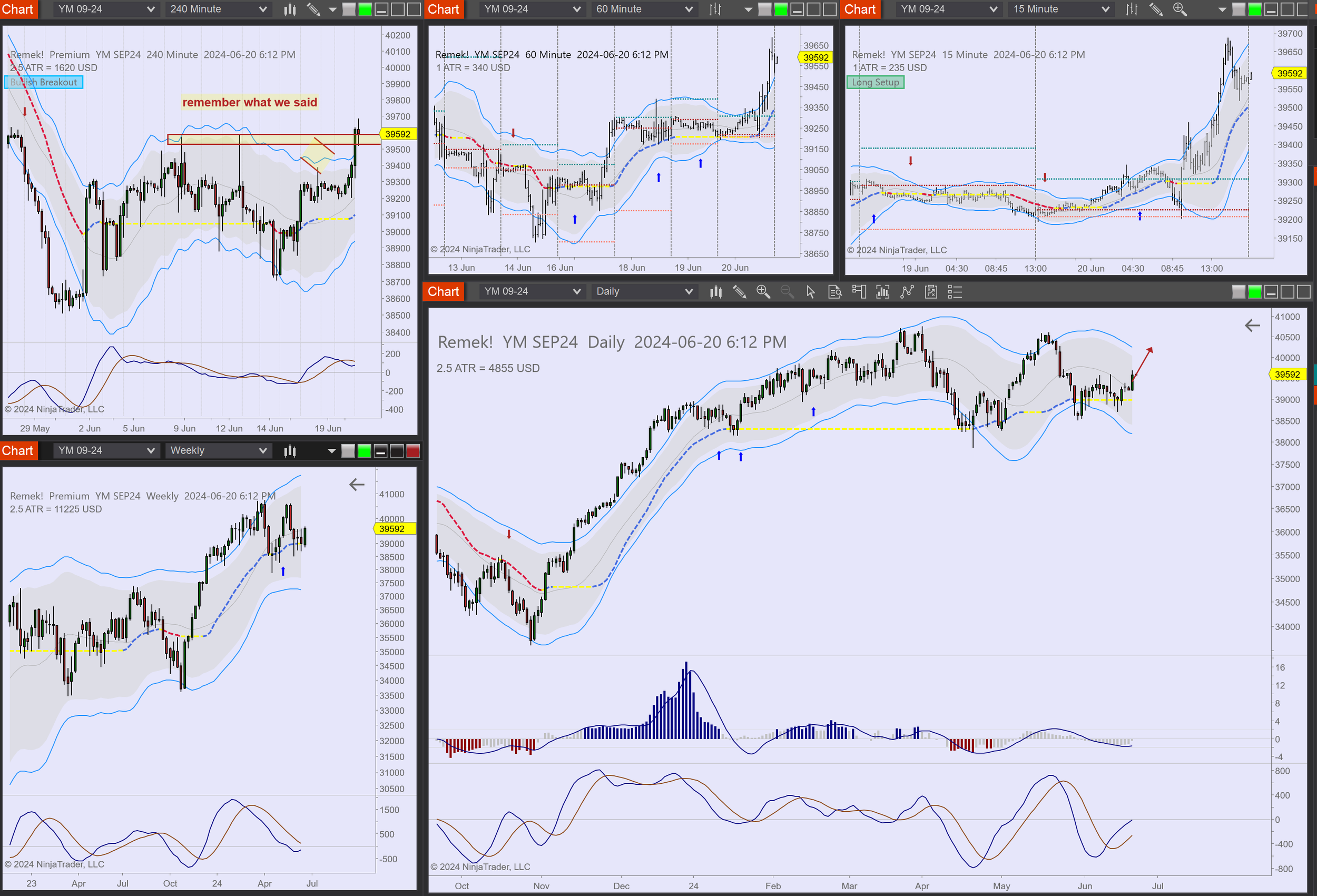Open the YM 09-24 instrument dropdown on 240 Minute chart
The image size is (1317, 896).
click(x=106, y=9)
